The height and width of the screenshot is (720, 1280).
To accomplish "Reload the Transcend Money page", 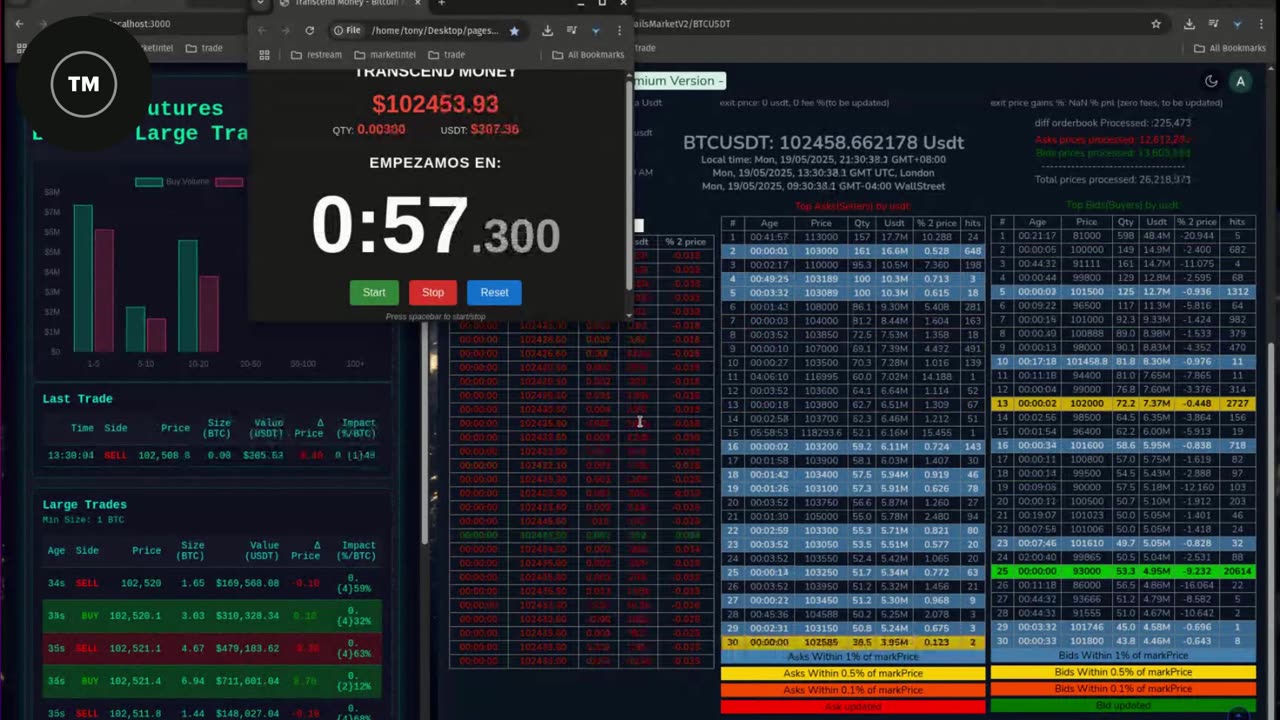I will [309, 31].
